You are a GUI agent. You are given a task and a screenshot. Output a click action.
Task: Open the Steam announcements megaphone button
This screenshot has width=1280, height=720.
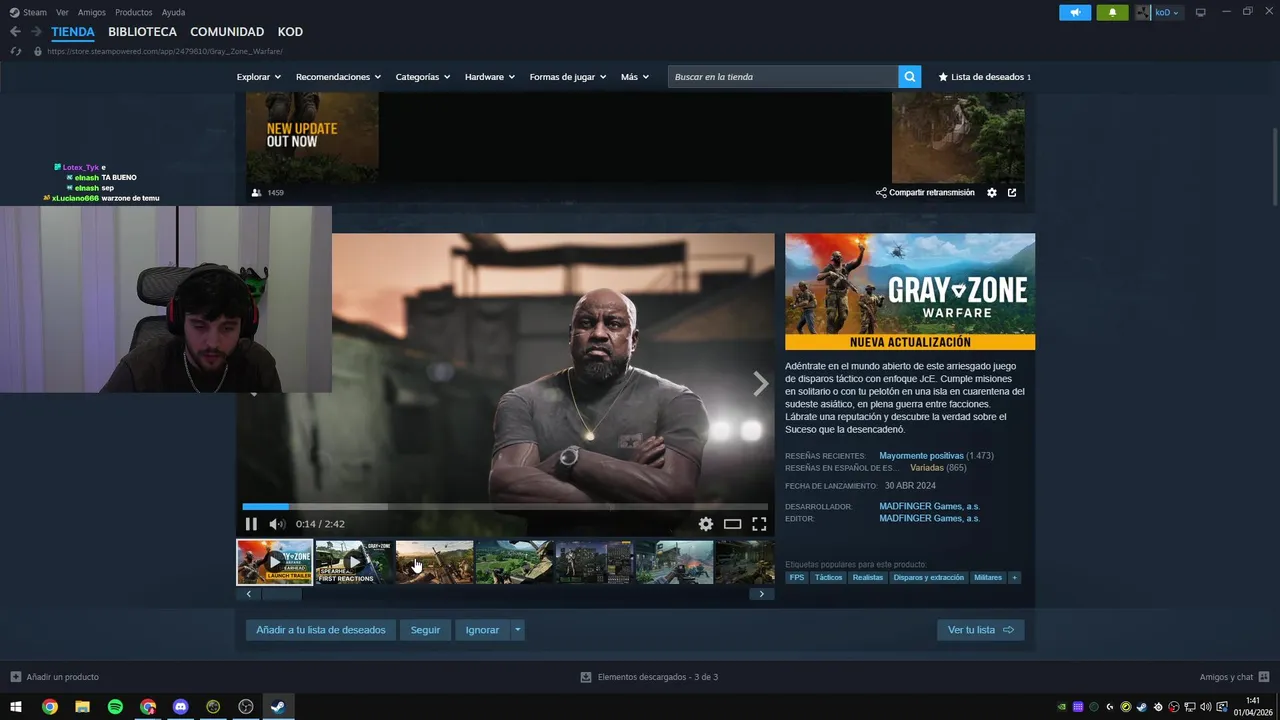pyautogui.click(x=1075, y=12)
